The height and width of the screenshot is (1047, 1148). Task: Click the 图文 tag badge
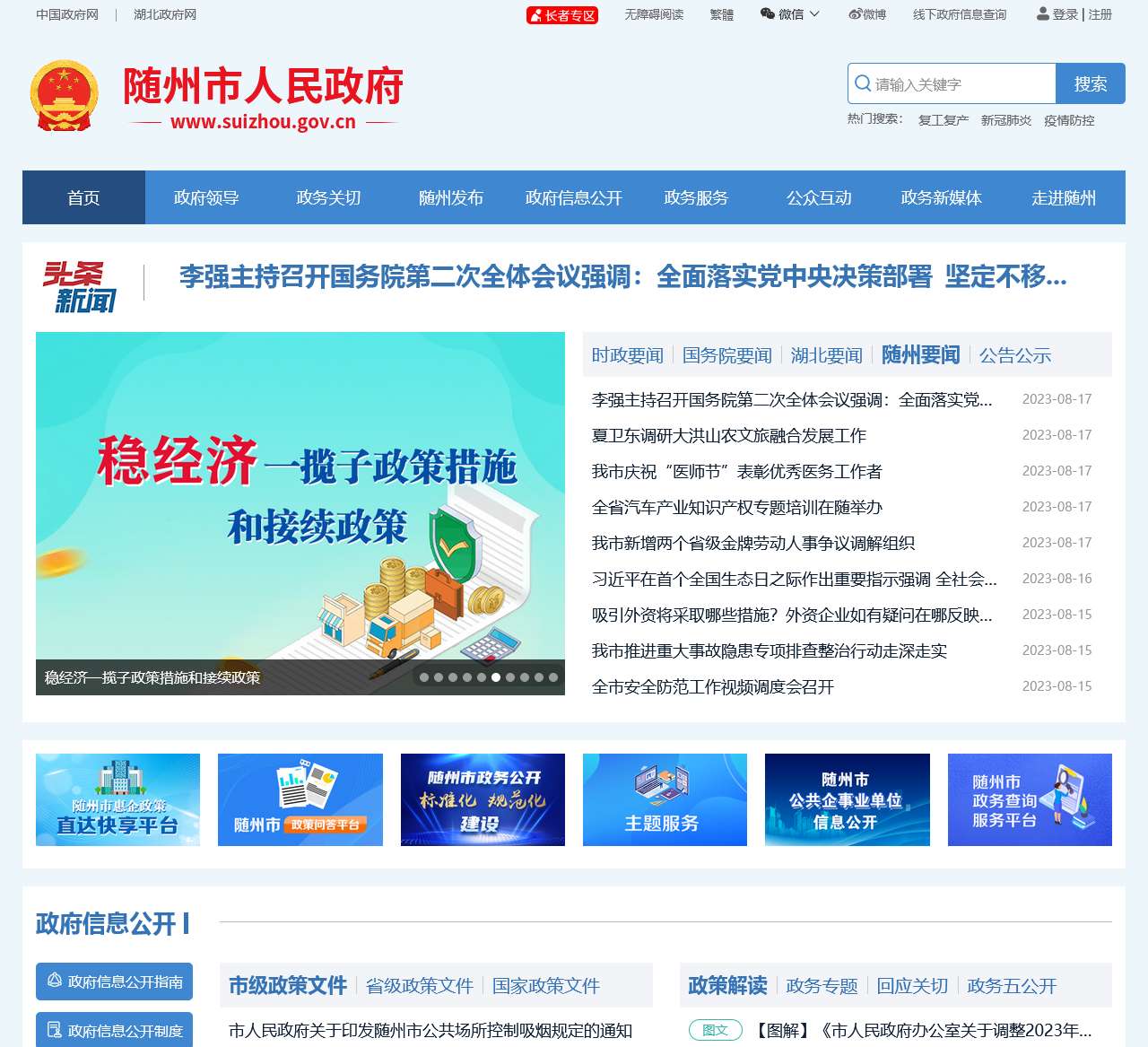pyautogui.click(x=716, y=1030)
